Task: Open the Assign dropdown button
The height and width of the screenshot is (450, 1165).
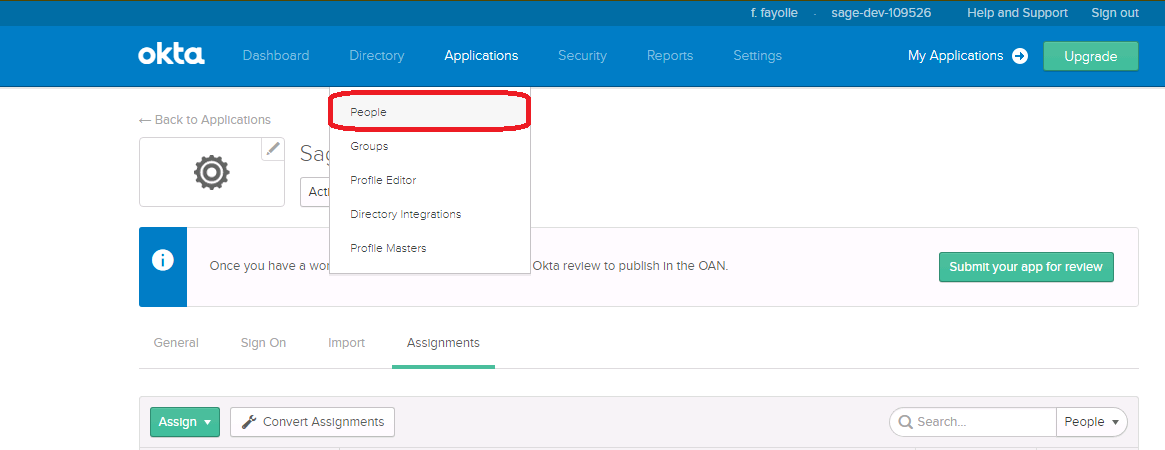Action: [x=185, y=422]
